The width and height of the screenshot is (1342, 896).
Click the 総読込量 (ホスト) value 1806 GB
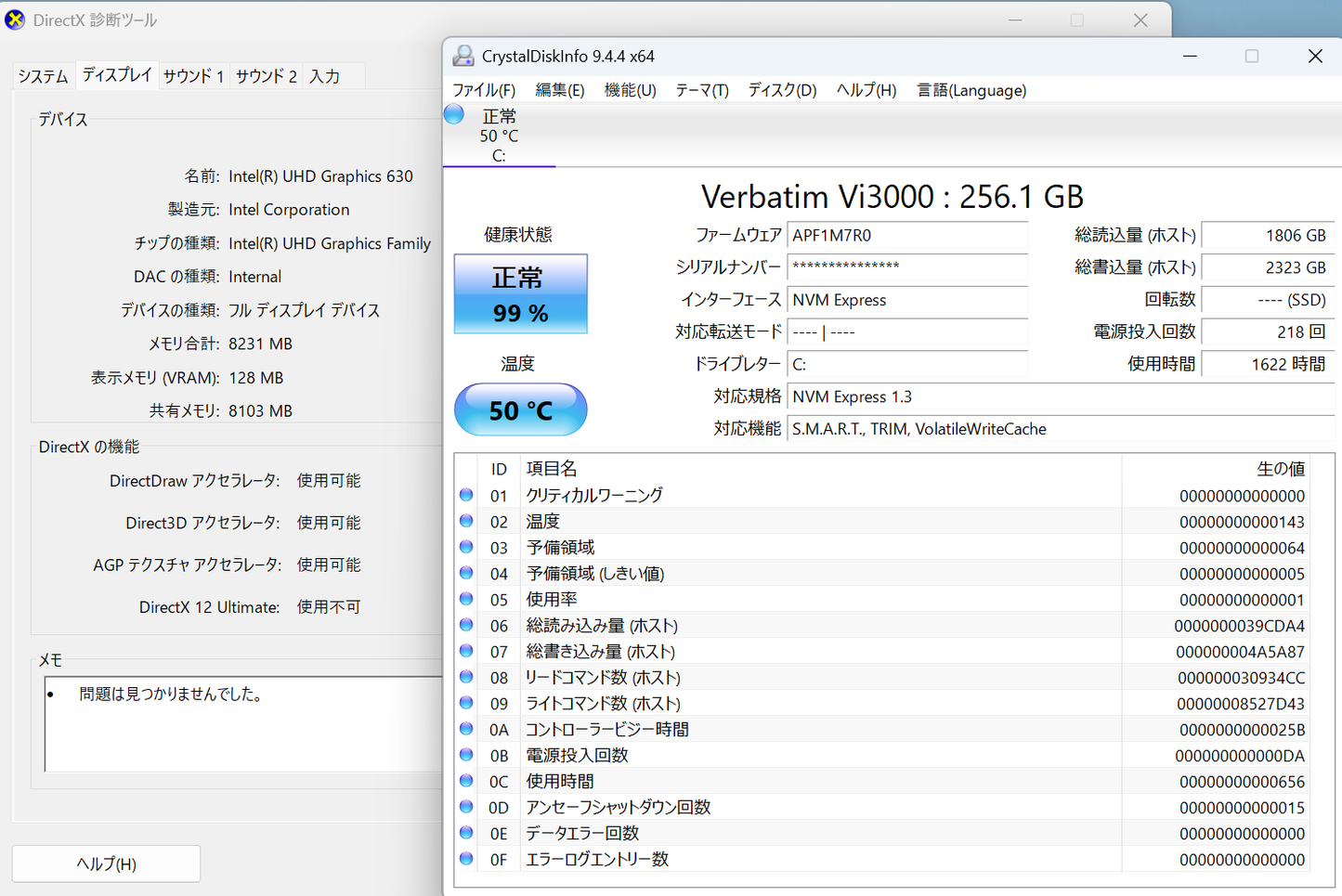pyautogui.click(x=1268, y=236)
